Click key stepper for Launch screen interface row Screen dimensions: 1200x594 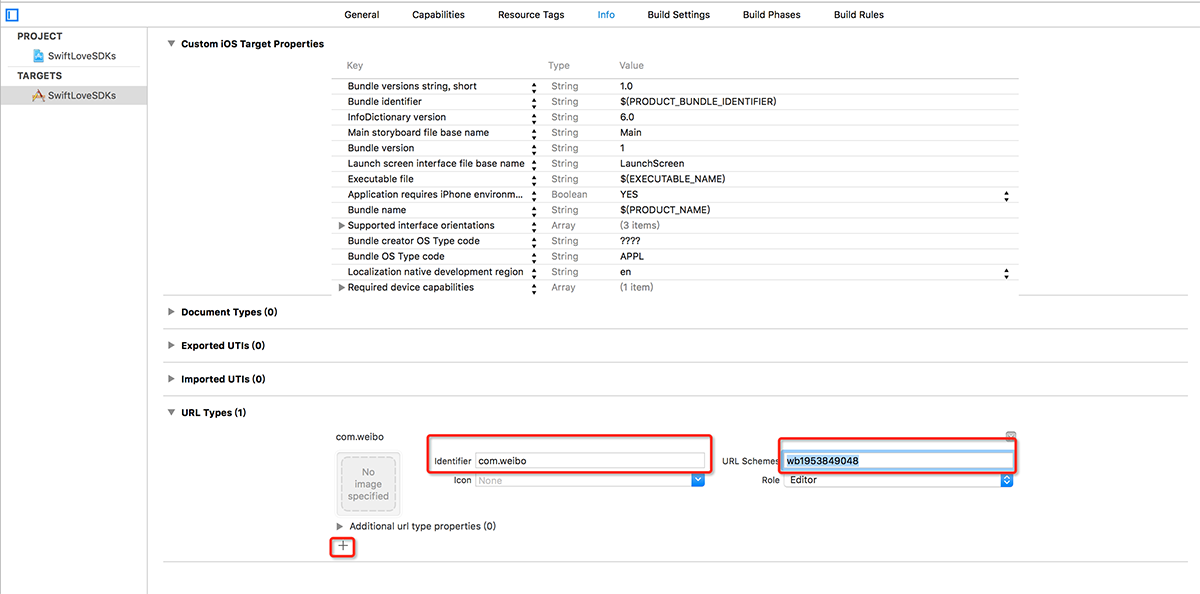(534, 164)
